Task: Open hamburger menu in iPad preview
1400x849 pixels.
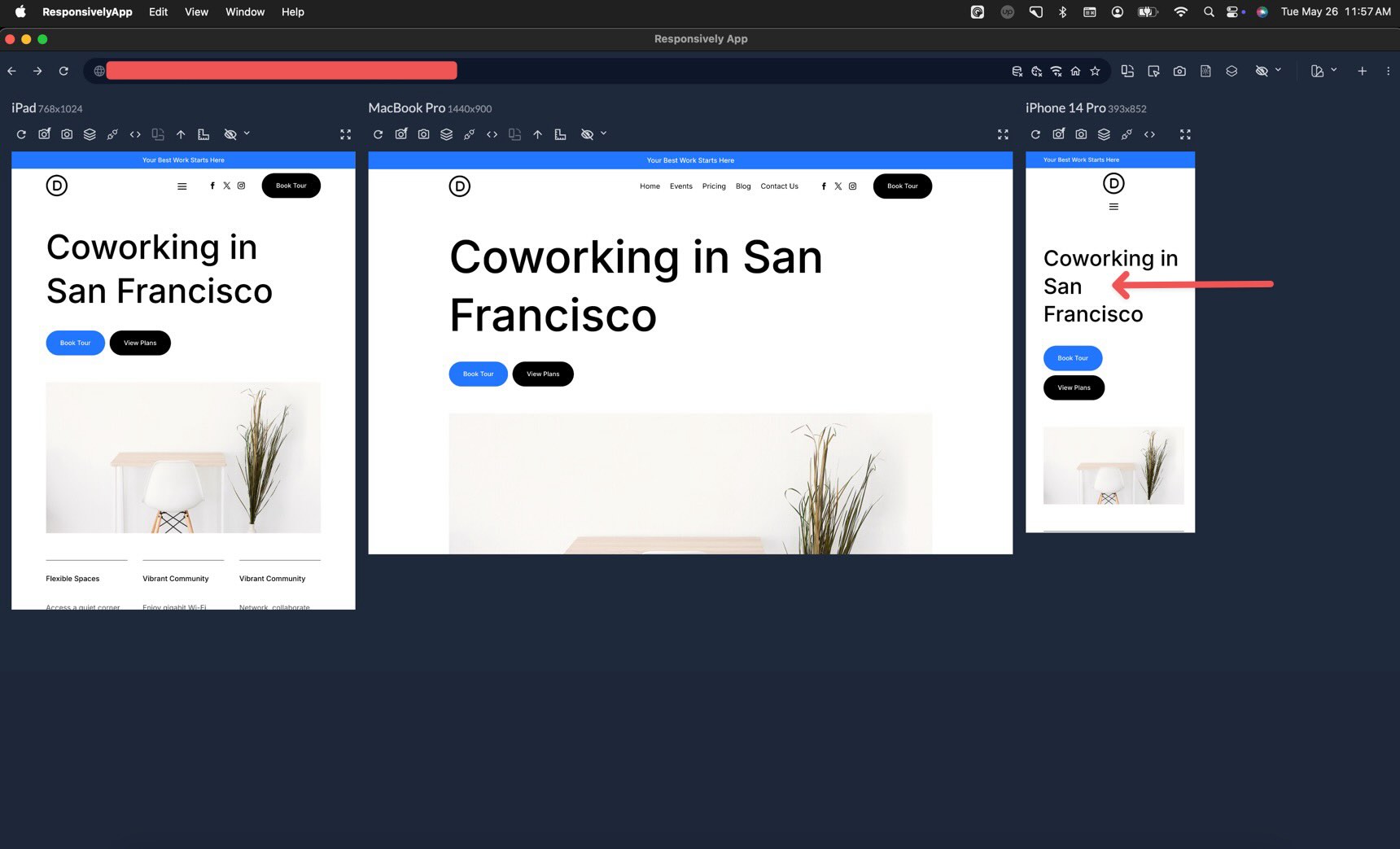Action: pos(182,186)
